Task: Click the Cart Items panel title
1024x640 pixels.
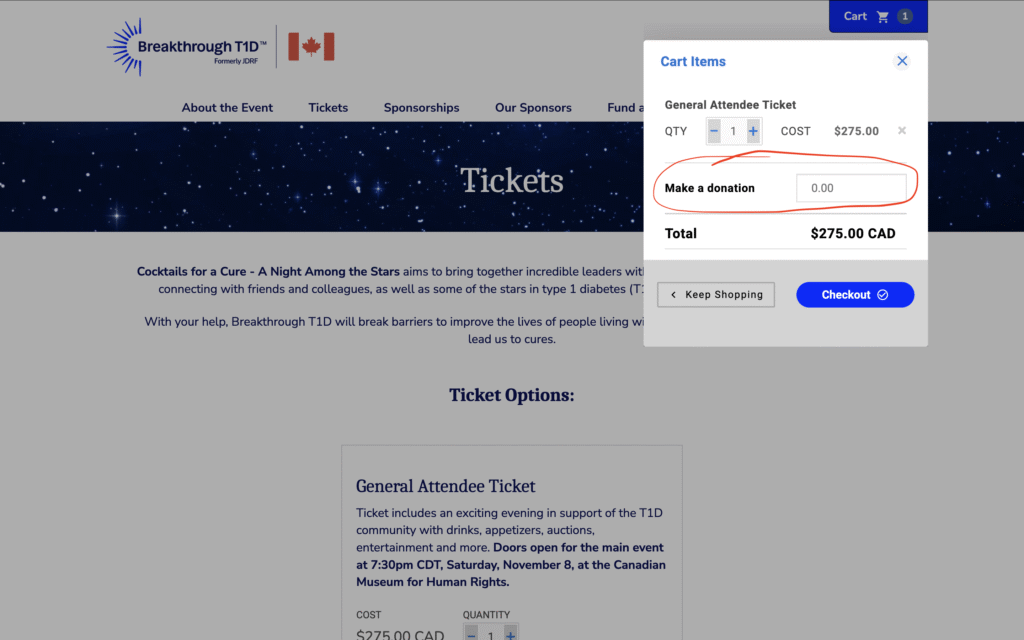Action: (x=693, y=62)
